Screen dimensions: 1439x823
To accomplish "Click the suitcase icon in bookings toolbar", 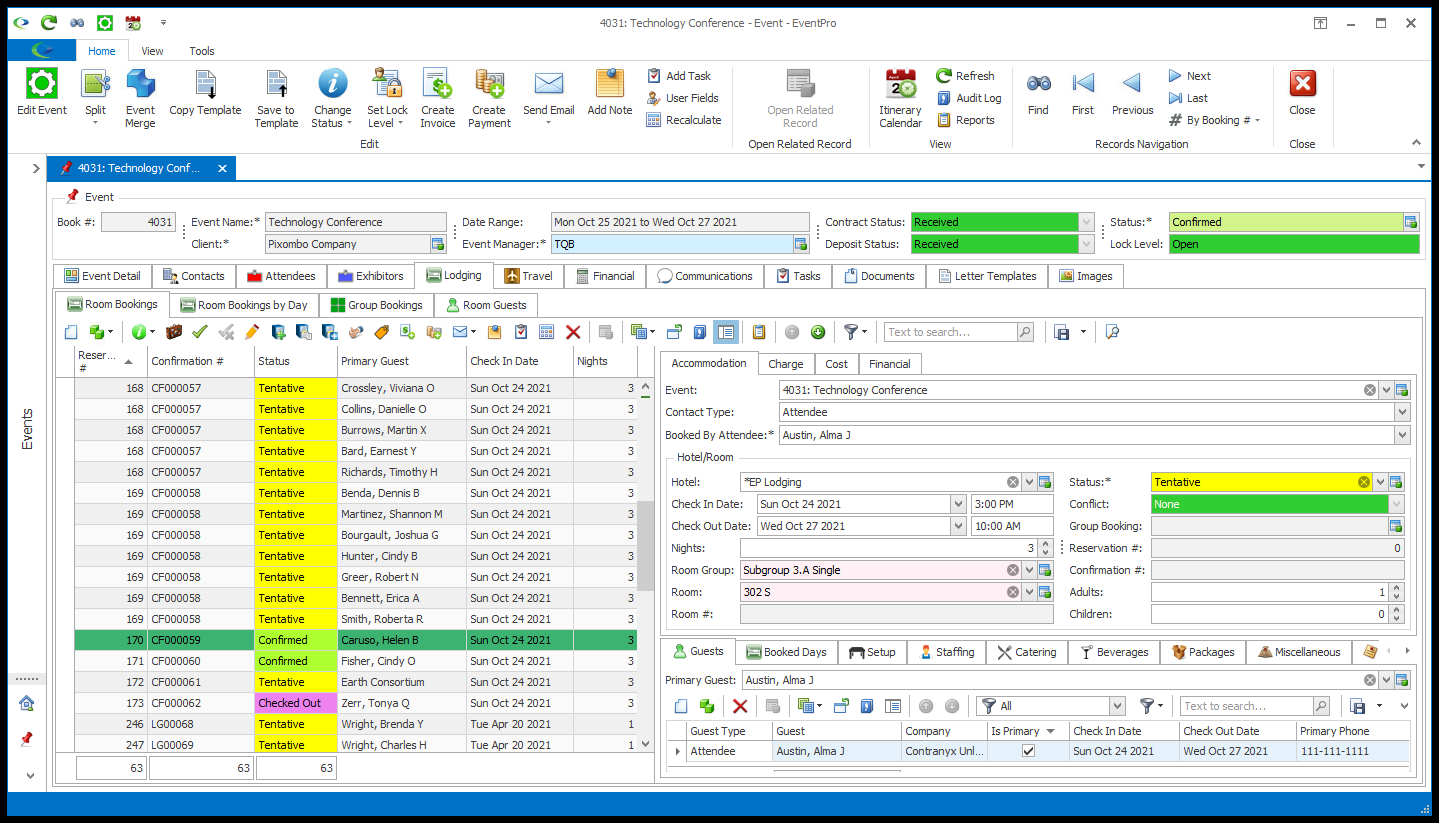I will [174, 332].
